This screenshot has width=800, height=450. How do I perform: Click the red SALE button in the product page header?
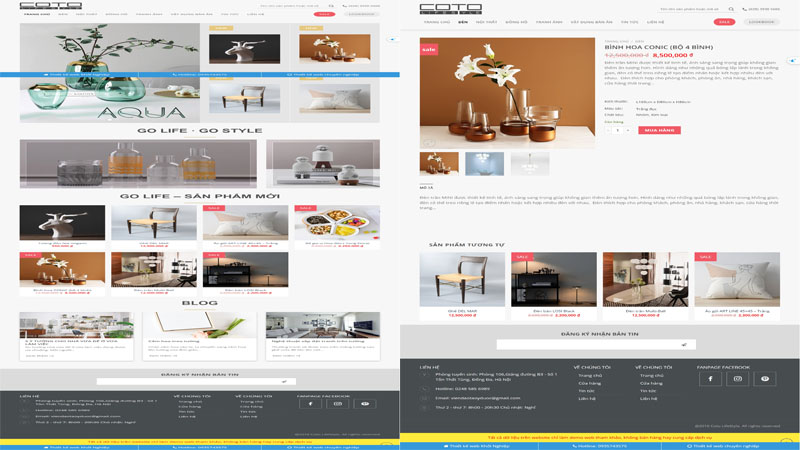coord(724,22)
